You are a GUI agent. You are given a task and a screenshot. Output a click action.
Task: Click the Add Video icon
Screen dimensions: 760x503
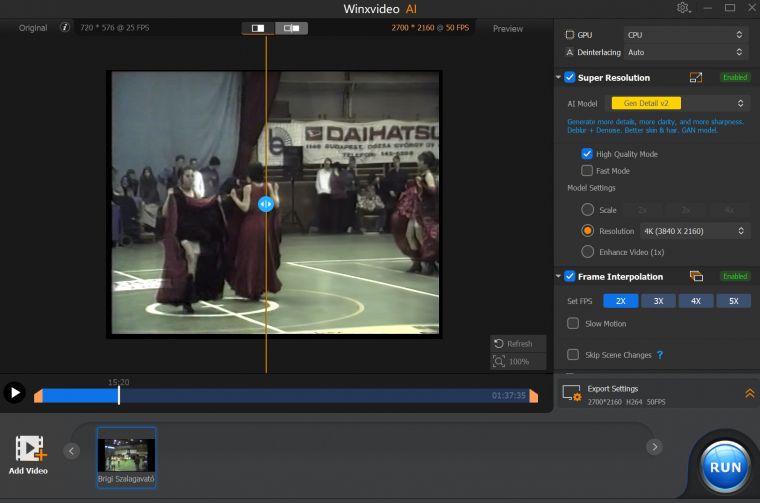(x=29, y=450)
